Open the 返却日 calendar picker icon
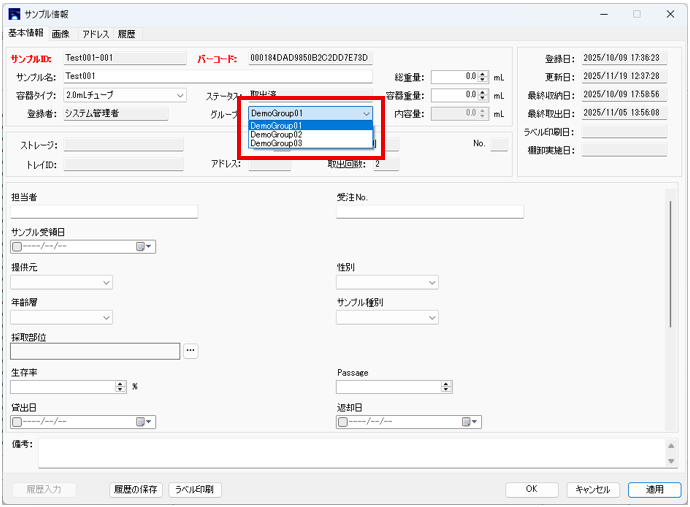Viewport: 690px width, 507px height. tap(470, 422)
